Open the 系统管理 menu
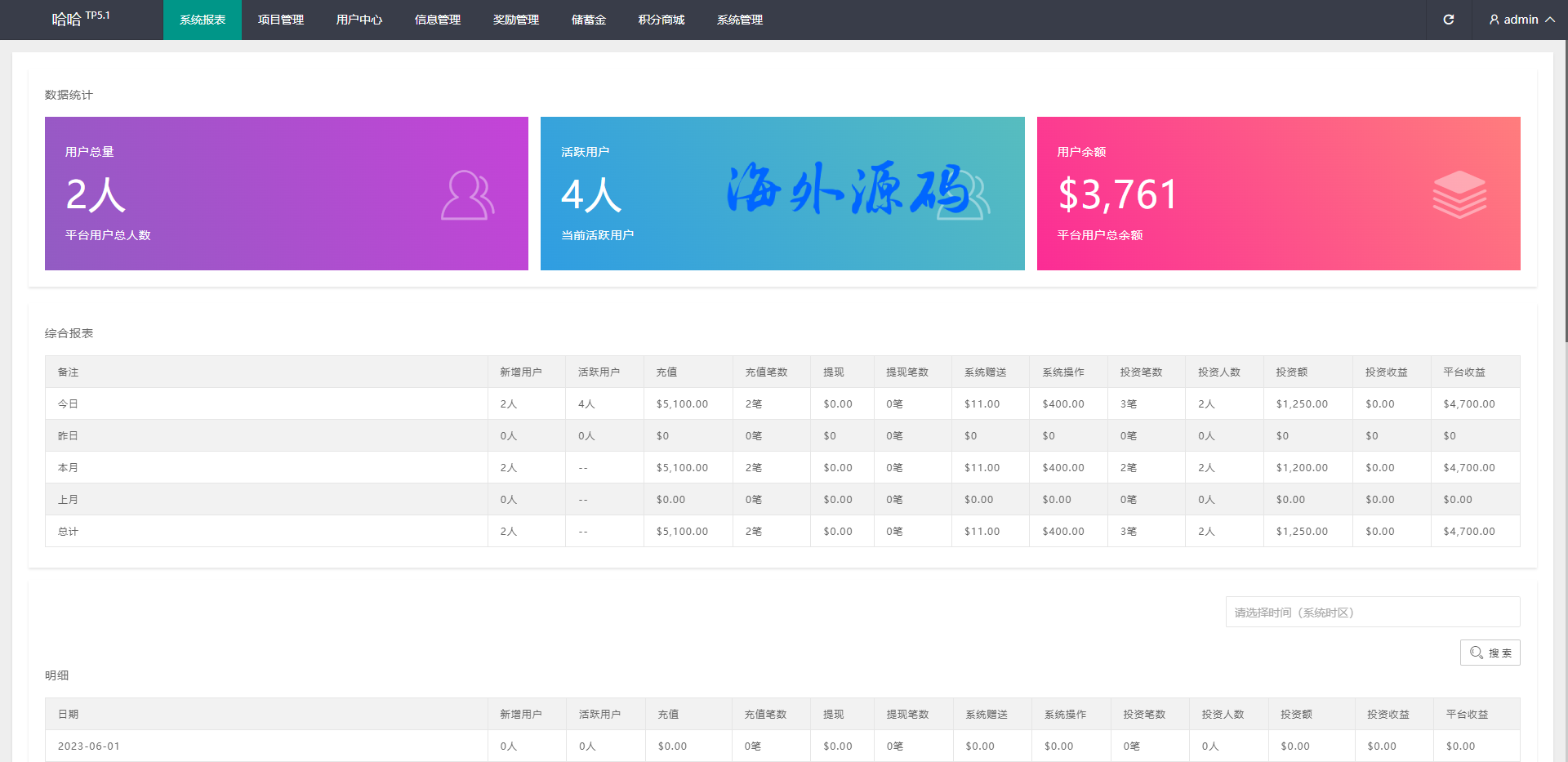This screenshot has height=762, width=1568. [740, 20]
